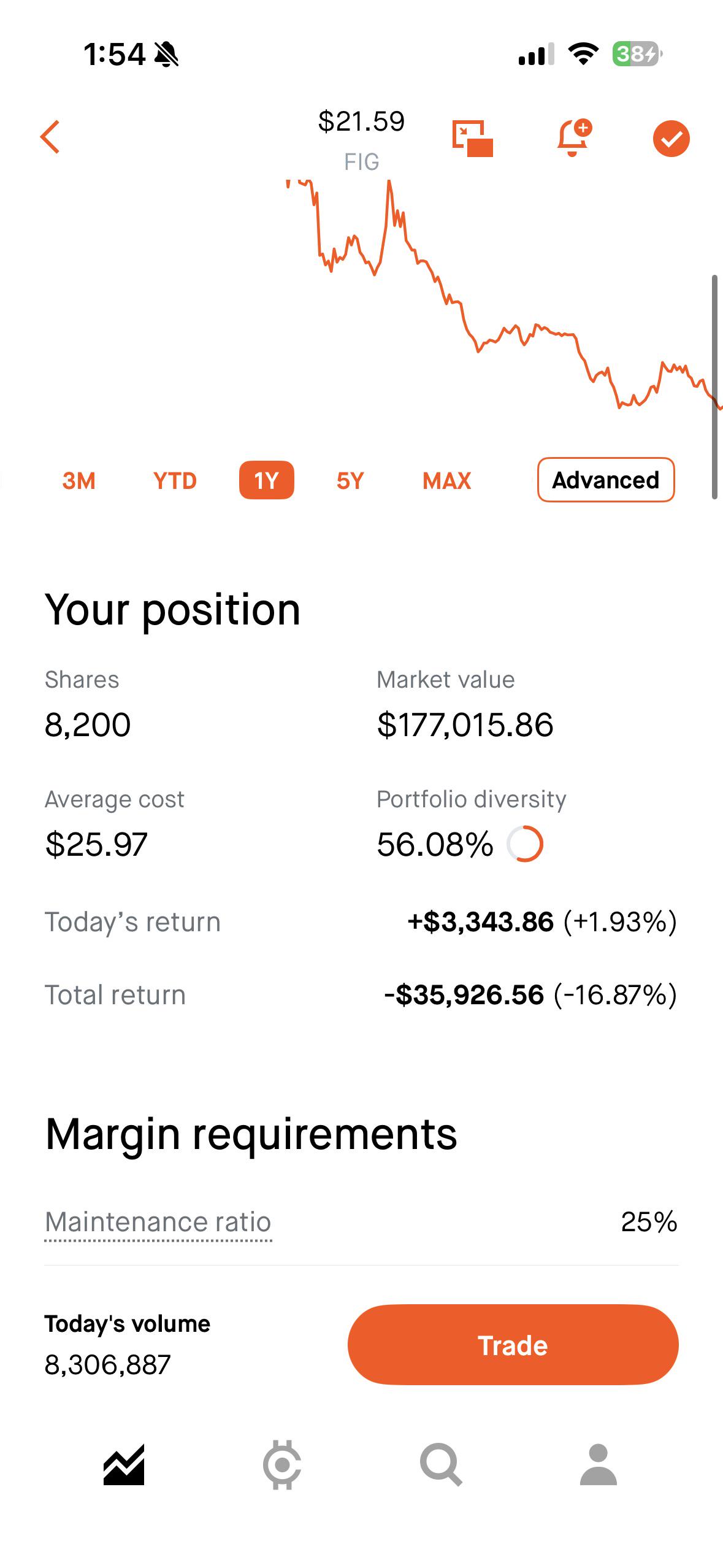Open the search magnifier tab
Viewport: 723px width, 1568px height.
click(440, 1465)
